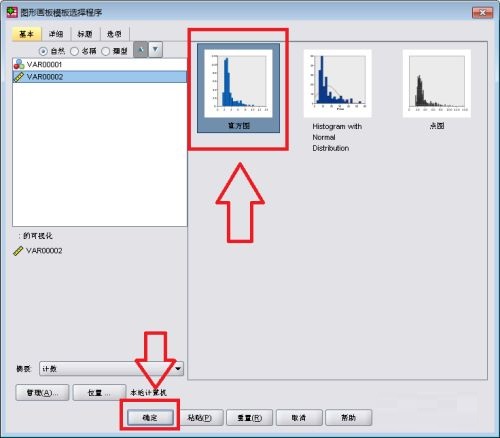Close the template chooser dialog
Screen dimensions: 500x438
coord(482,13)
